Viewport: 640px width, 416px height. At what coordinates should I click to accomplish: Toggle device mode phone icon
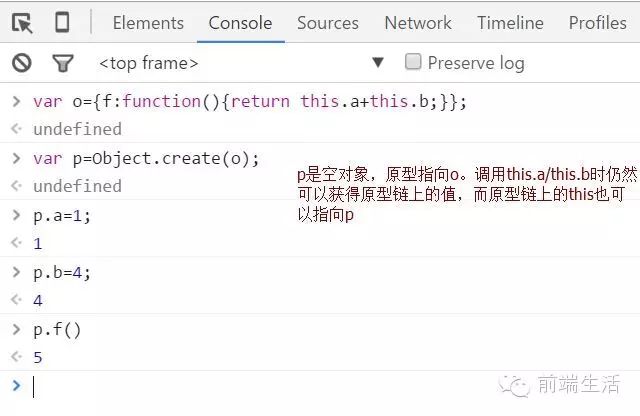[62, 22]
